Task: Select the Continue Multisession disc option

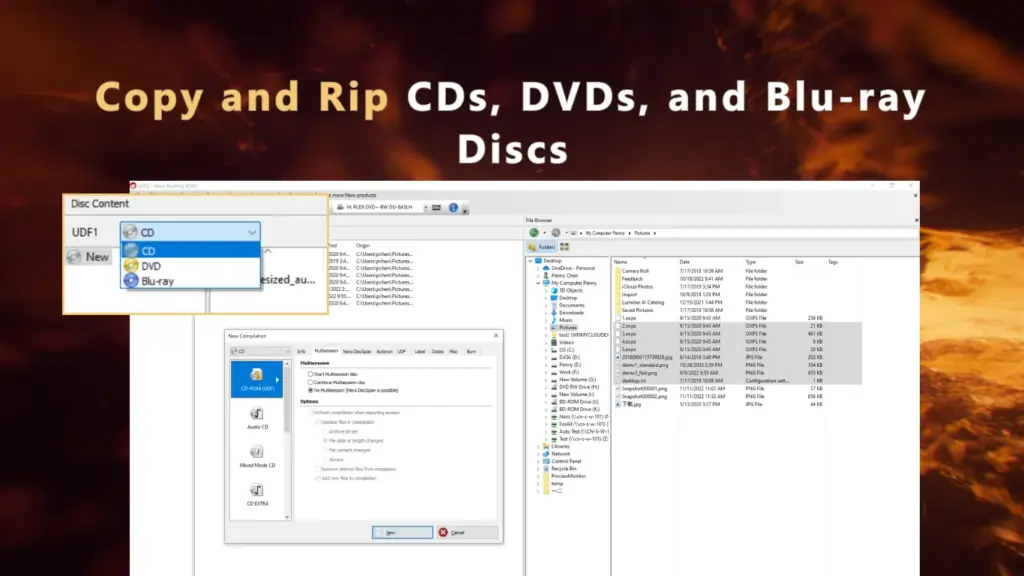Action: tap(310, 381)
